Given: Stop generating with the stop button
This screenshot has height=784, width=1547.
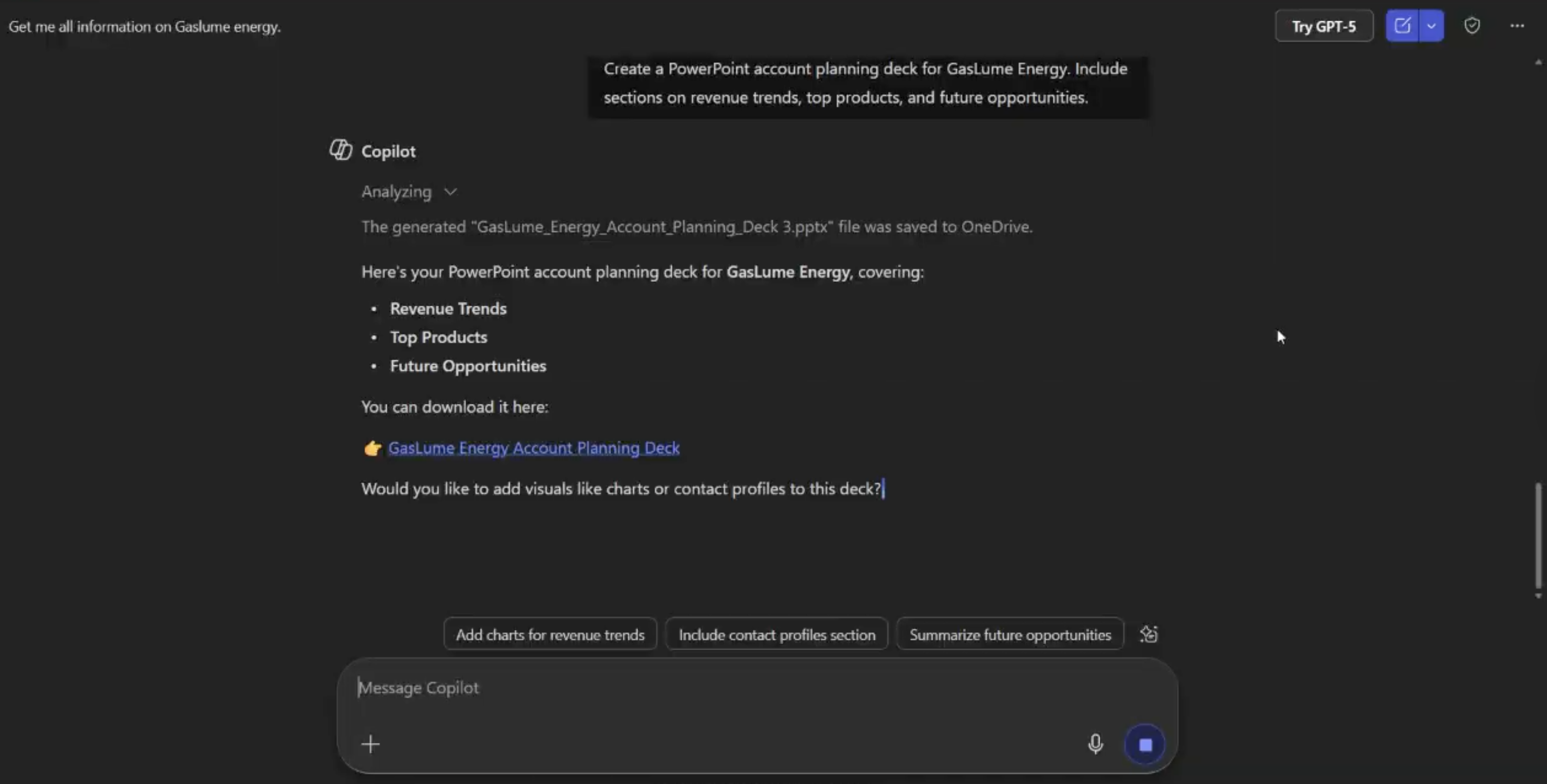Looking at the screenshot, I should 1146,744.
